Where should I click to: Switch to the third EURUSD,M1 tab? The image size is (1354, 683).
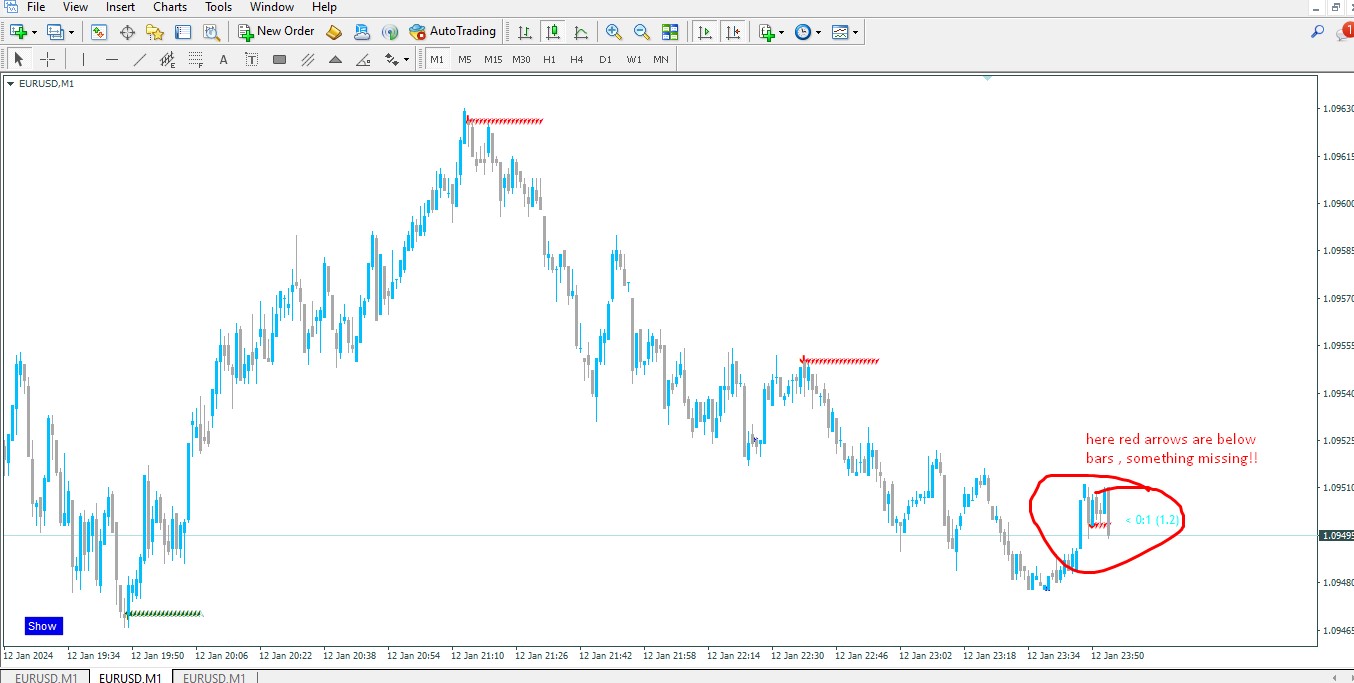[214, 678]
